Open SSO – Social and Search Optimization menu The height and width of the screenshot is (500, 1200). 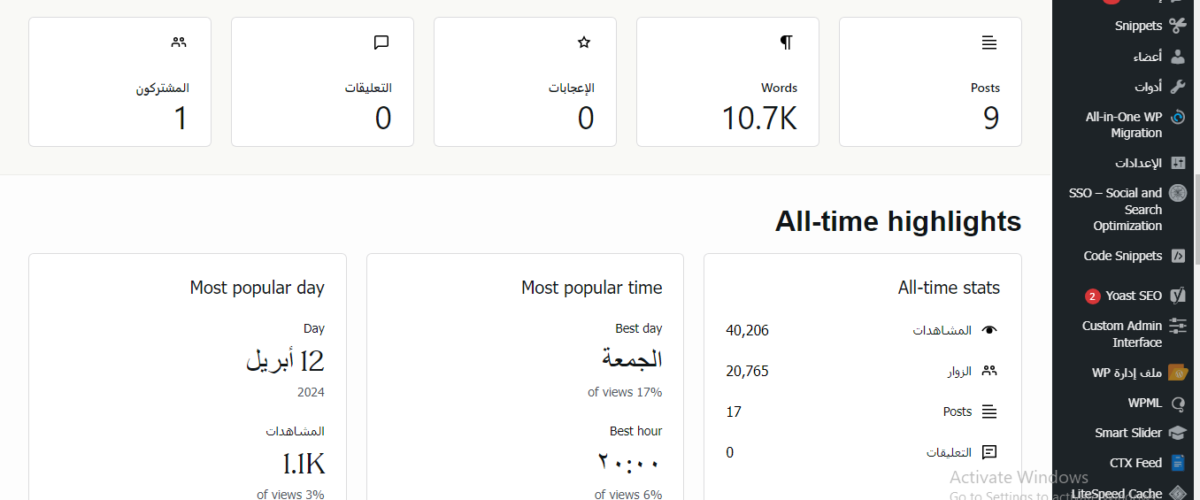pyautogui.click(x=1126, y=209)
